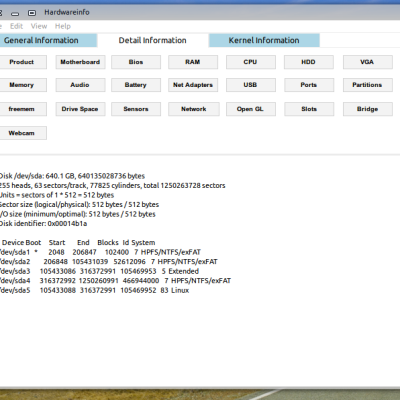Click the window maximize button in the title bar
Image resolution: width=400 pixels, height=400 pixels.
pyautogui.click(x=32, y=13)
